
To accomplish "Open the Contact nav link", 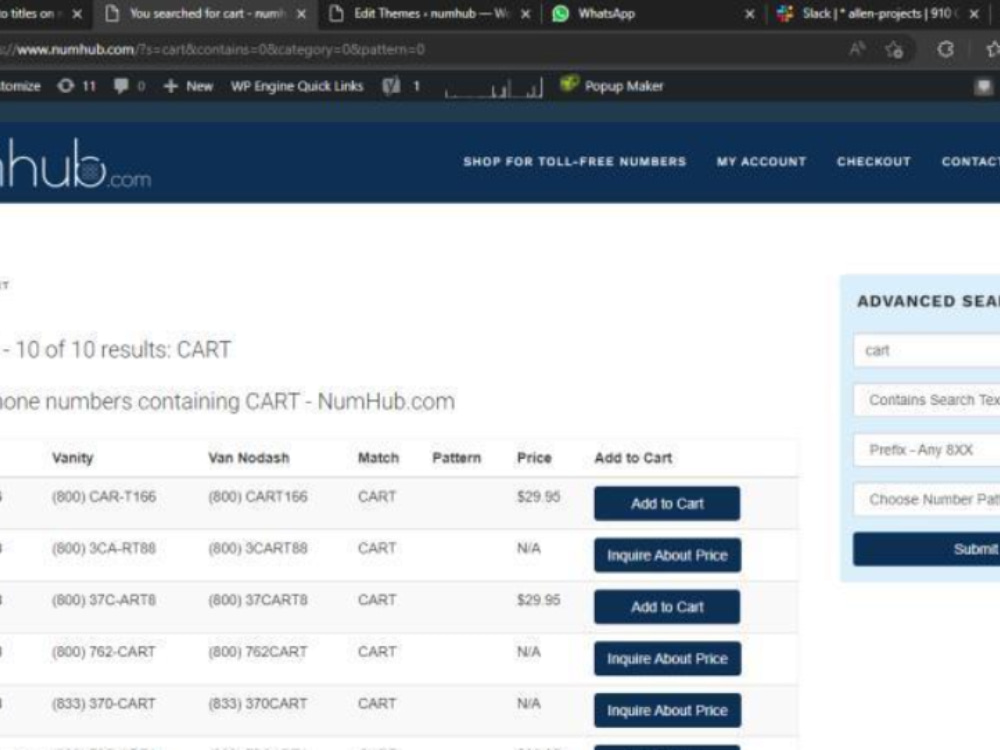I will [x=971, y=161].
